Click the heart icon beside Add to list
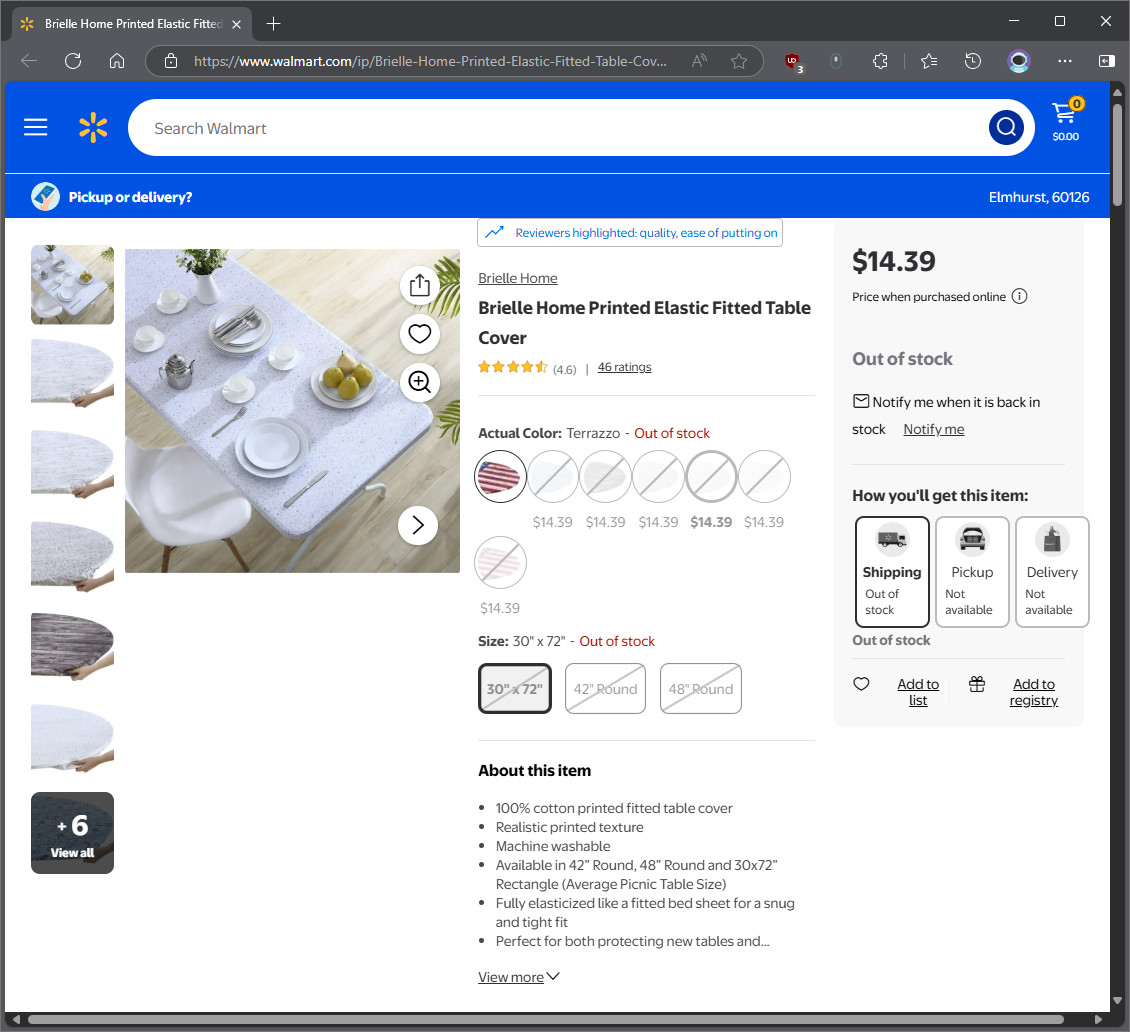The height and width of the screenshot is (1032, 1130). [x=861, y=684]
